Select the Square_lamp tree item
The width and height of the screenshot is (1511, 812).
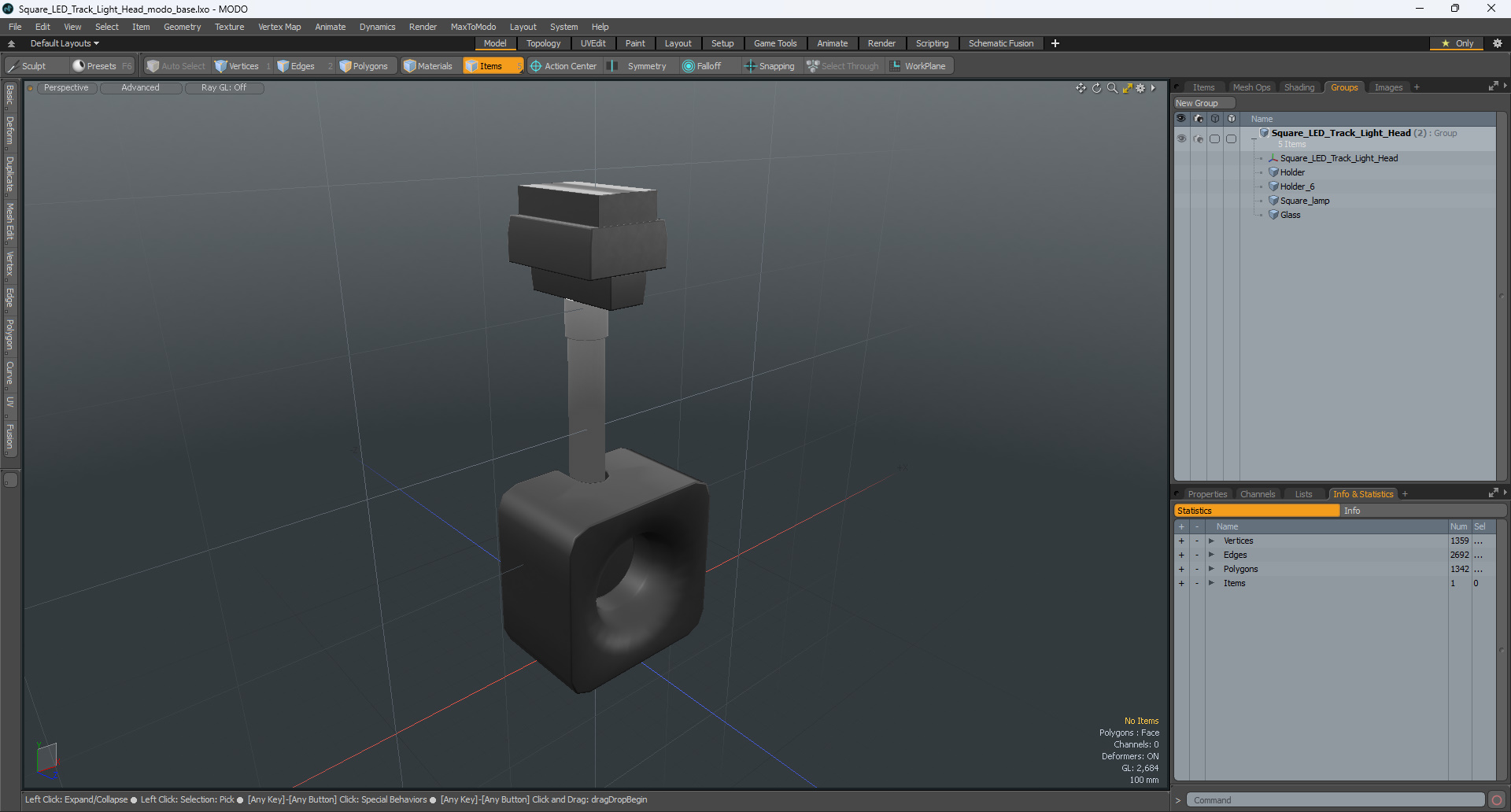point(1305,201)
